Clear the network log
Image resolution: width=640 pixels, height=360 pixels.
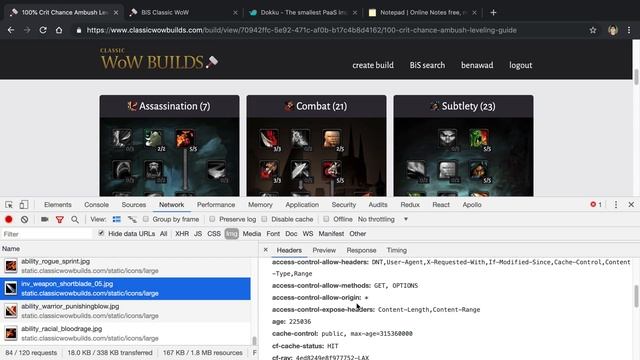tap(24, 219)
